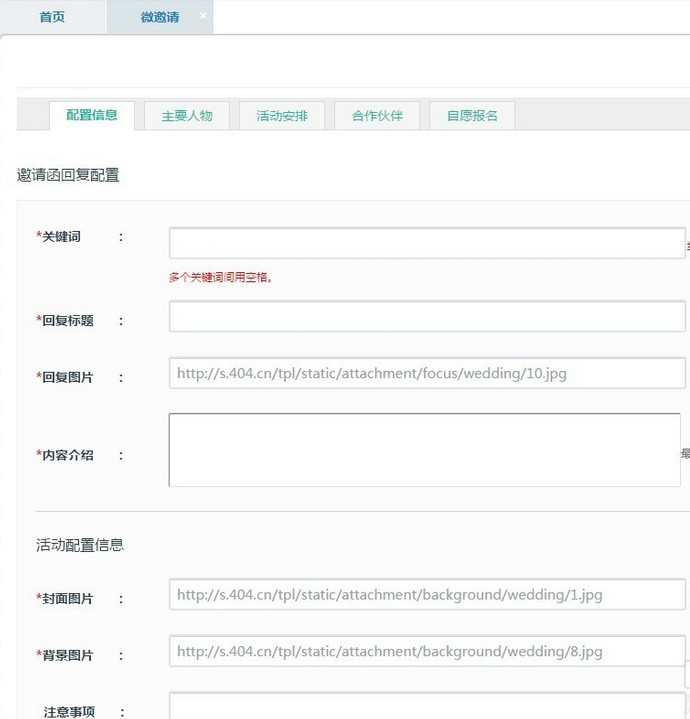690x719 pixels.
Task: Click the 关键词 field label
Action: coord(60,237)
